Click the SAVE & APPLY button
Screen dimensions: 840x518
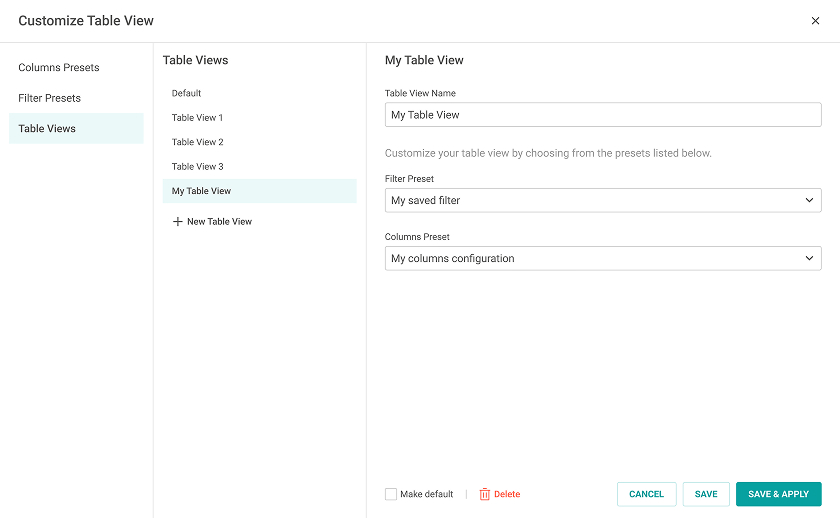(x=778, y=494)
